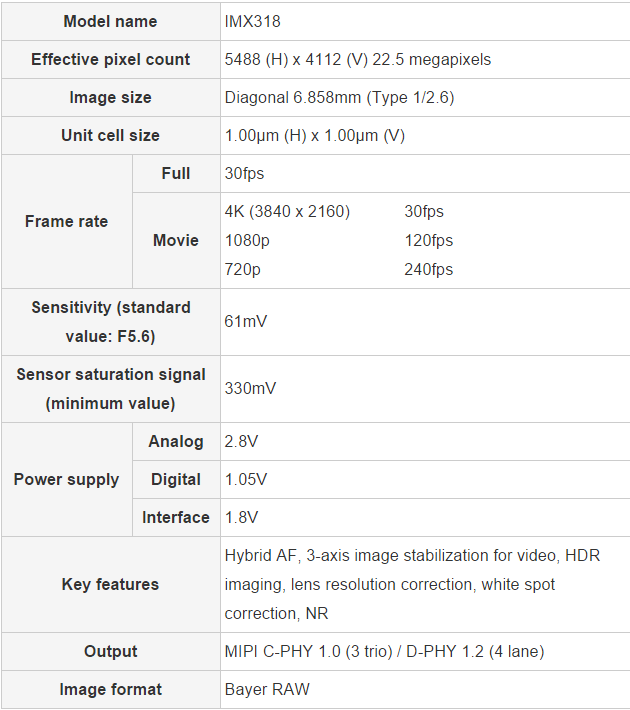This screenshot has height=710, width=630.
Task: Click the 330mV saturation value
Action: [250, 388]
